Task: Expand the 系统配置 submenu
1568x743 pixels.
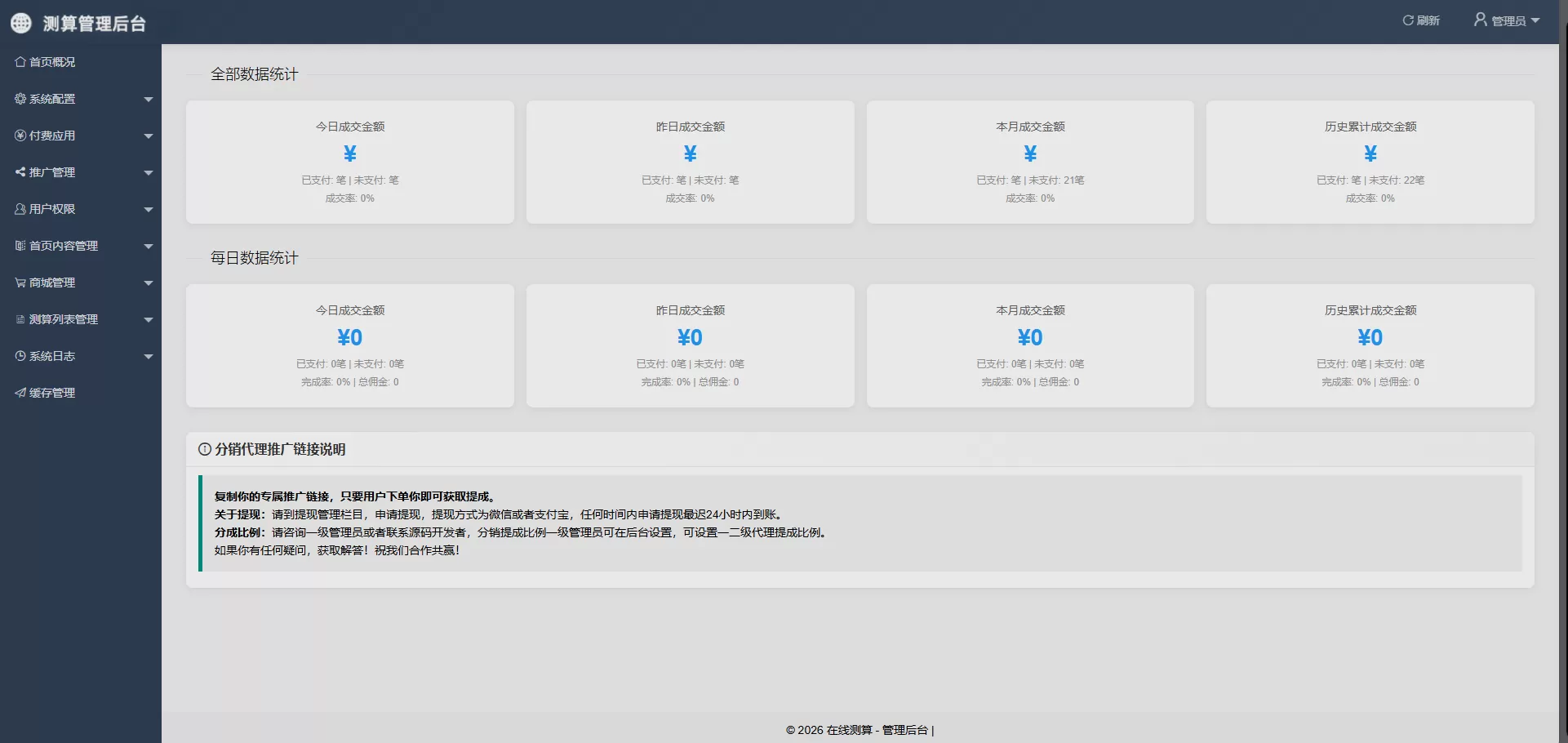Action: click(149, 98)
